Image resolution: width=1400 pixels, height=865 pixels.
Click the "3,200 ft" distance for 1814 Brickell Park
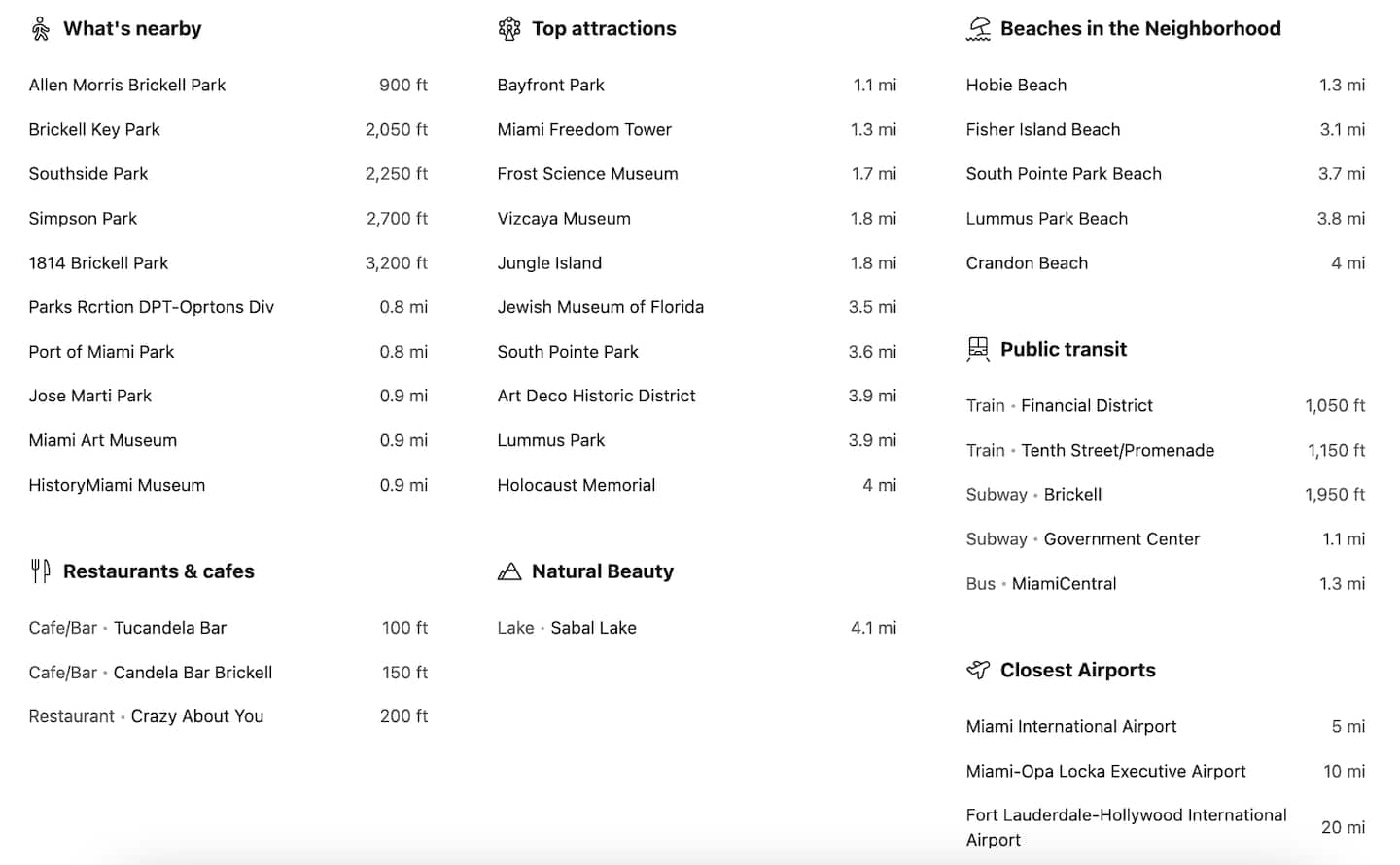click(397, 263)
